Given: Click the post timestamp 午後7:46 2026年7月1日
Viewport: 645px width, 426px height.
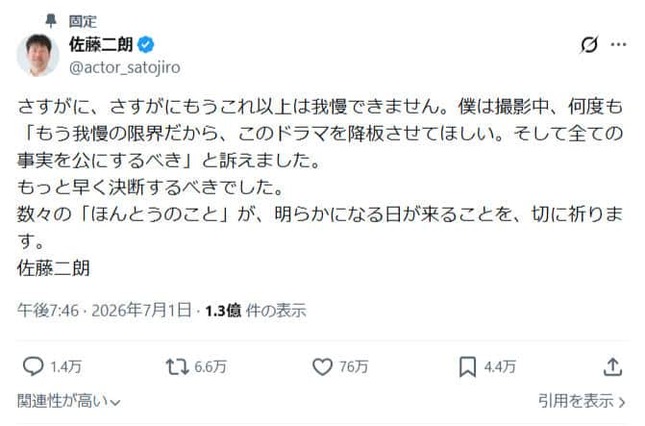Looking at the screenshot, I should click(104, 310).
